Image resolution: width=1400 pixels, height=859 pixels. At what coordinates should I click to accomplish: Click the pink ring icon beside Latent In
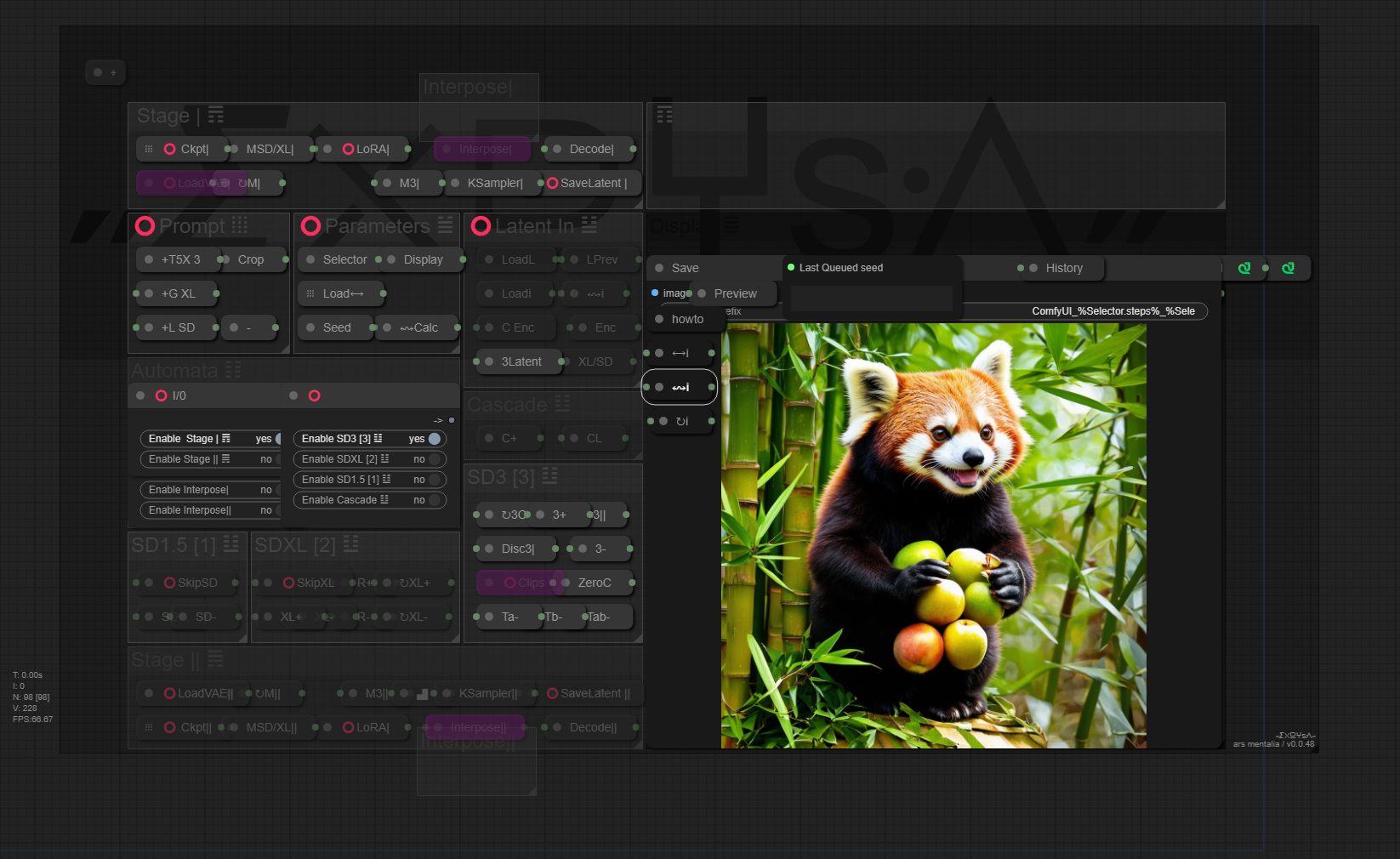click(x=481, y=226)
